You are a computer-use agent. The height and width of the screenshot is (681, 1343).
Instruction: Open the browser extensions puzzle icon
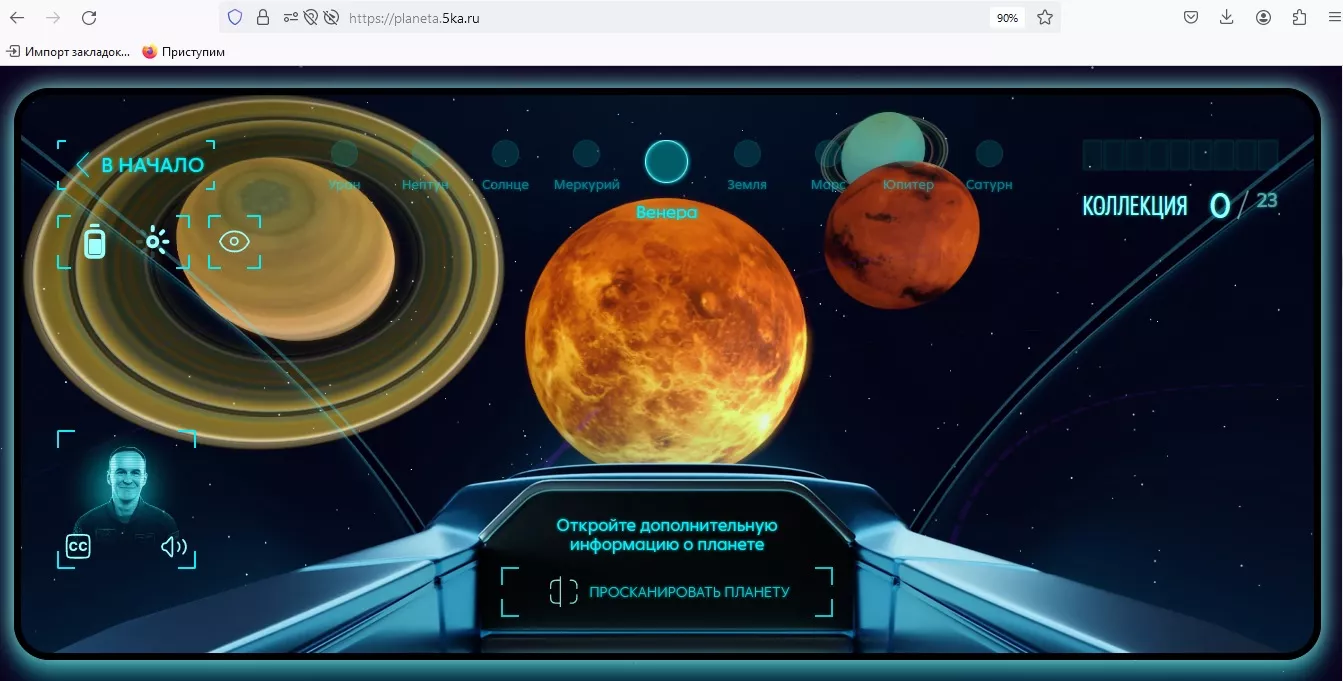coord(1299,17)
